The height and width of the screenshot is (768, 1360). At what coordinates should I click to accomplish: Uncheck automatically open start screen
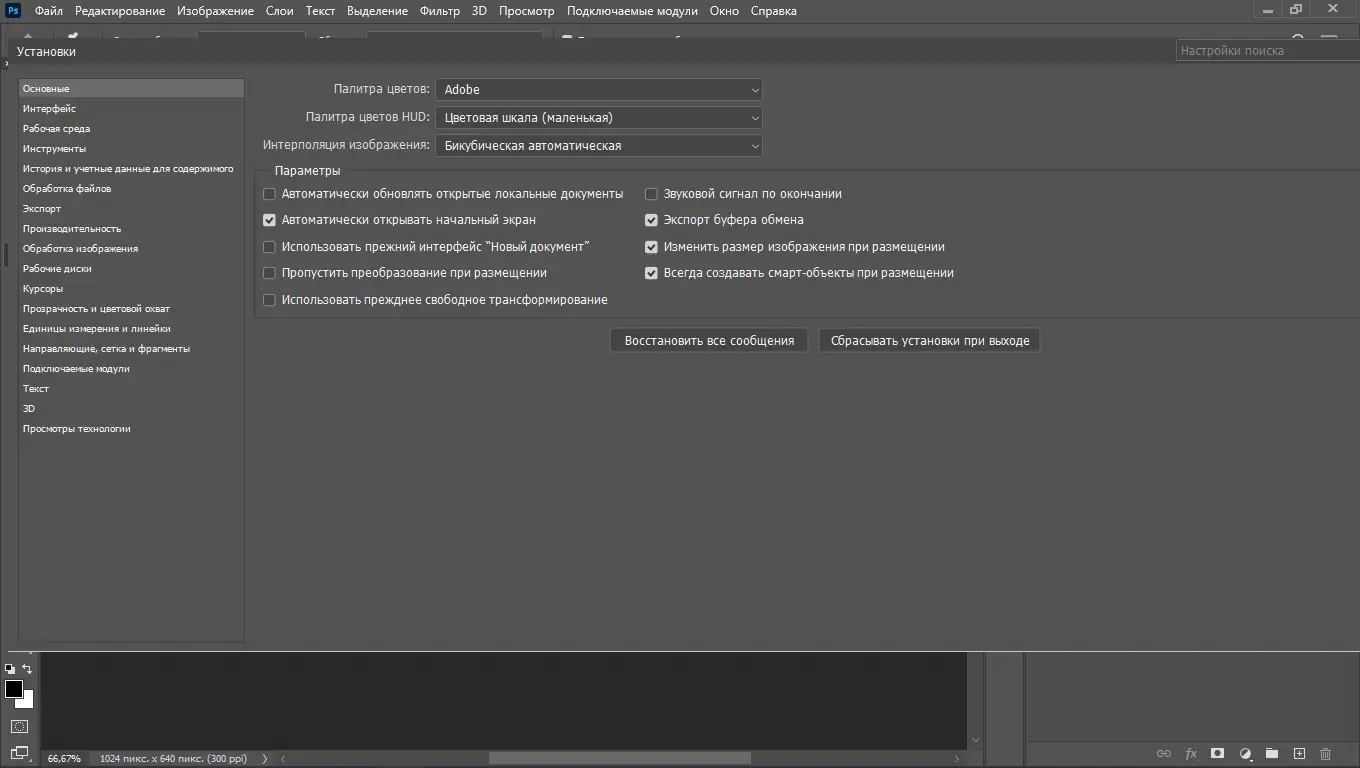pyautogui.click(x=269, y=220)
